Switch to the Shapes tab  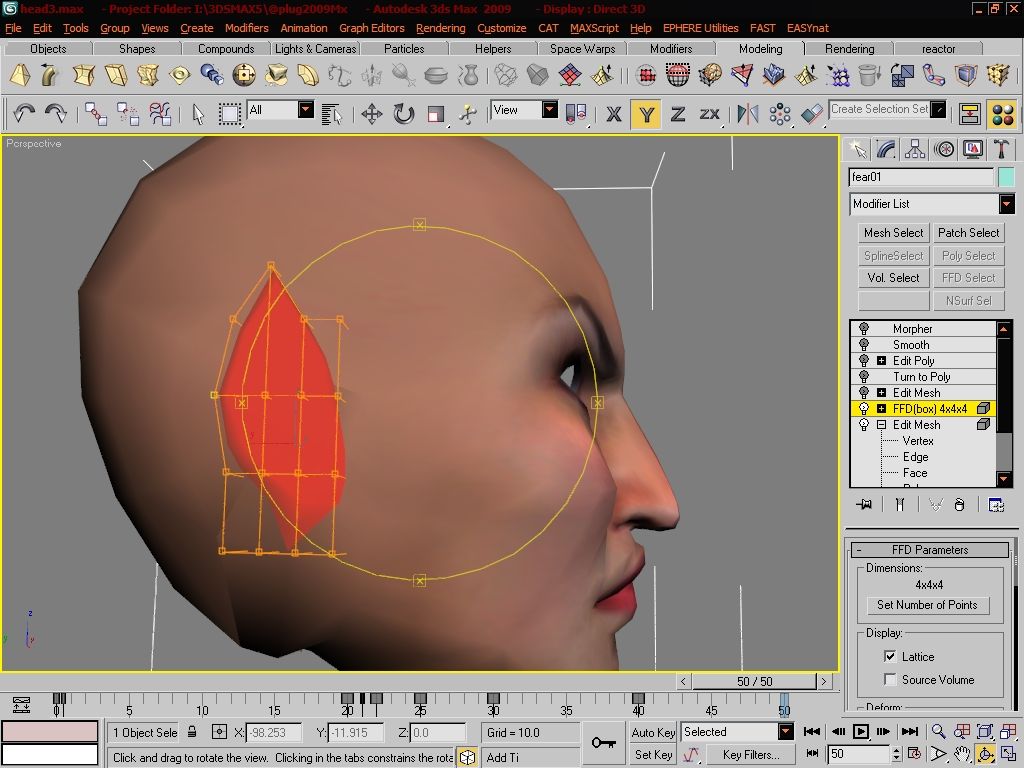137,48
